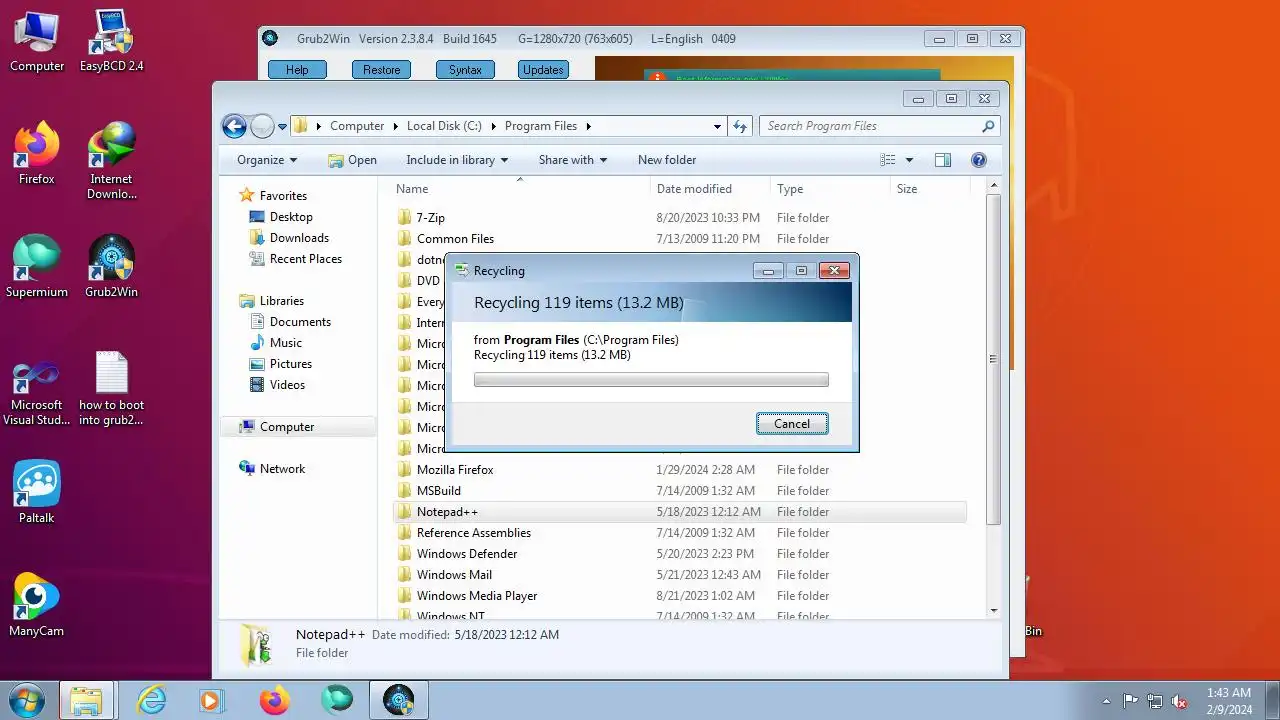This screenshot has width=1280, height=720.
Task: Click the Explorer Forward arrow button
Action: (262, 126)
